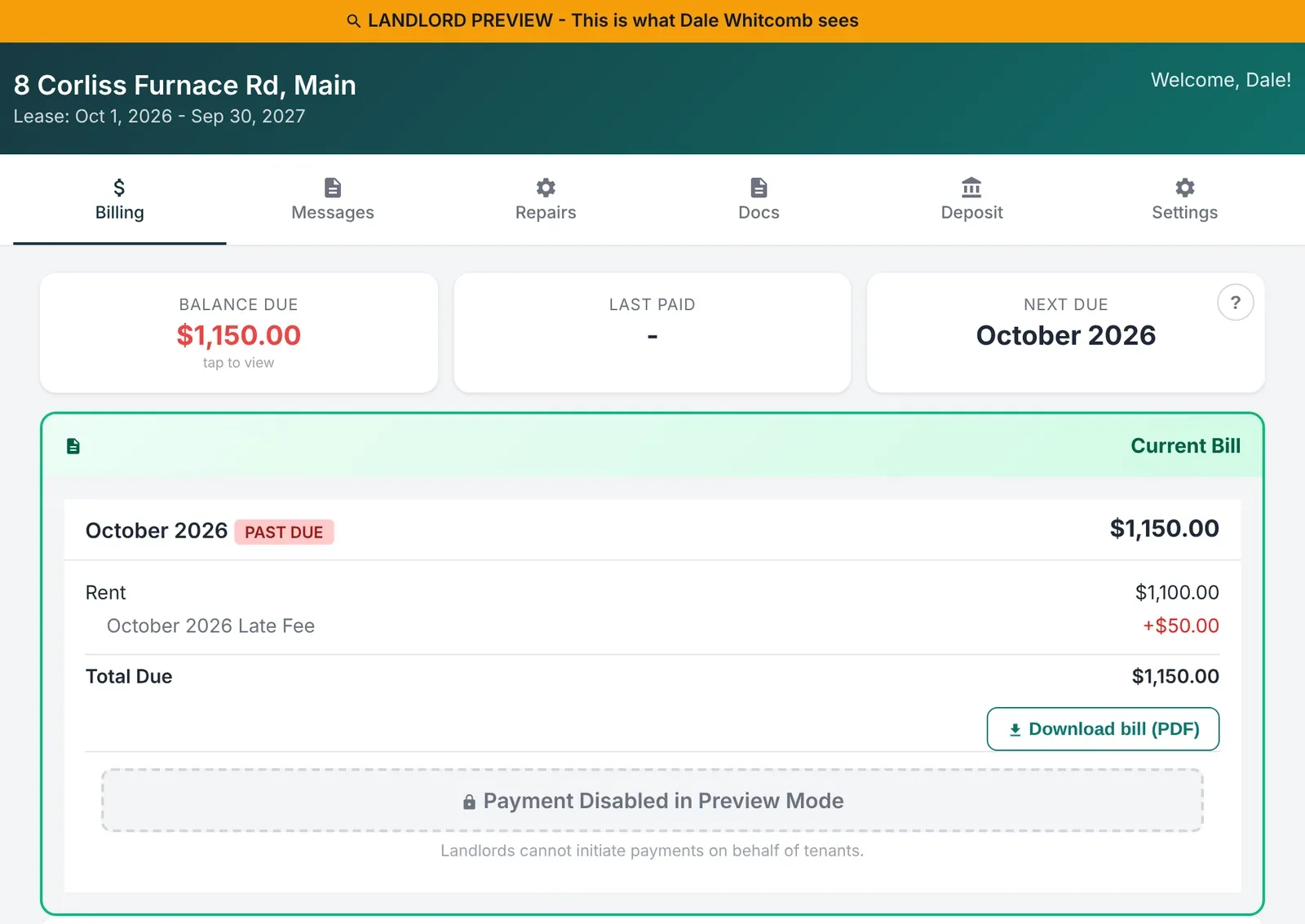Click the $1,100.00 rent amount

point(1177,593)
